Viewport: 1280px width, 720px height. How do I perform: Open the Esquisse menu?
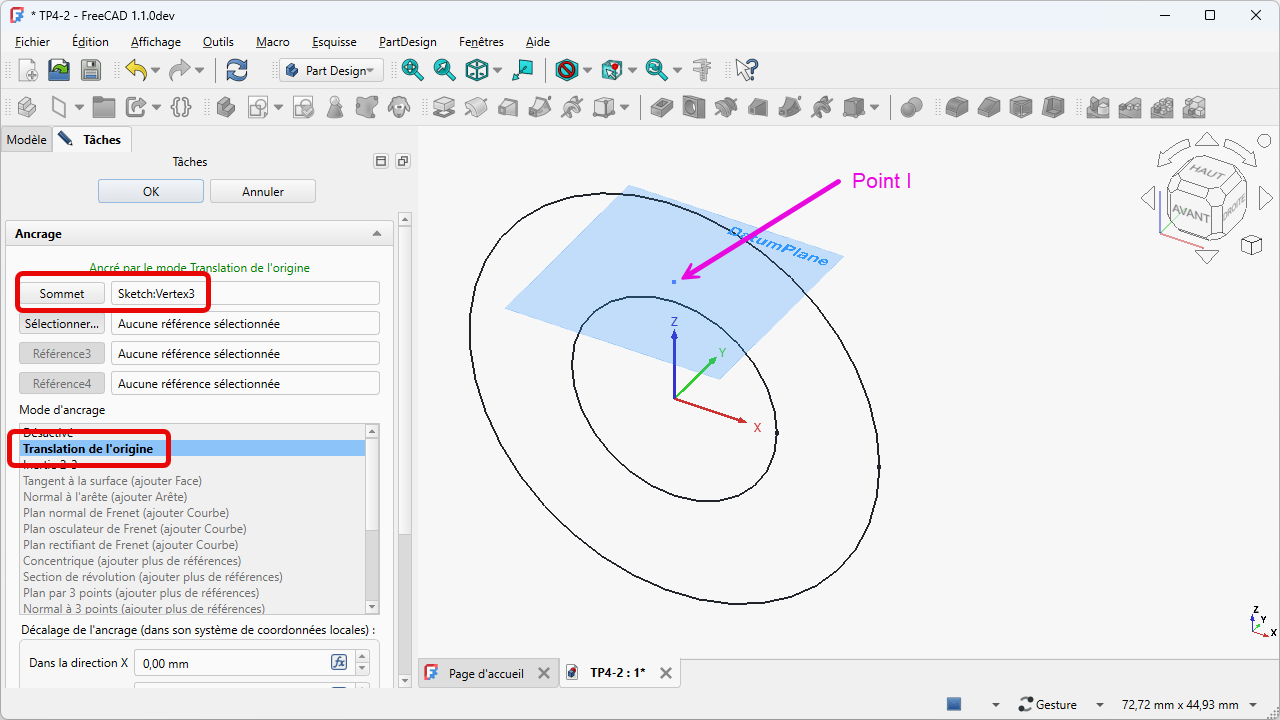pos(334,42)
